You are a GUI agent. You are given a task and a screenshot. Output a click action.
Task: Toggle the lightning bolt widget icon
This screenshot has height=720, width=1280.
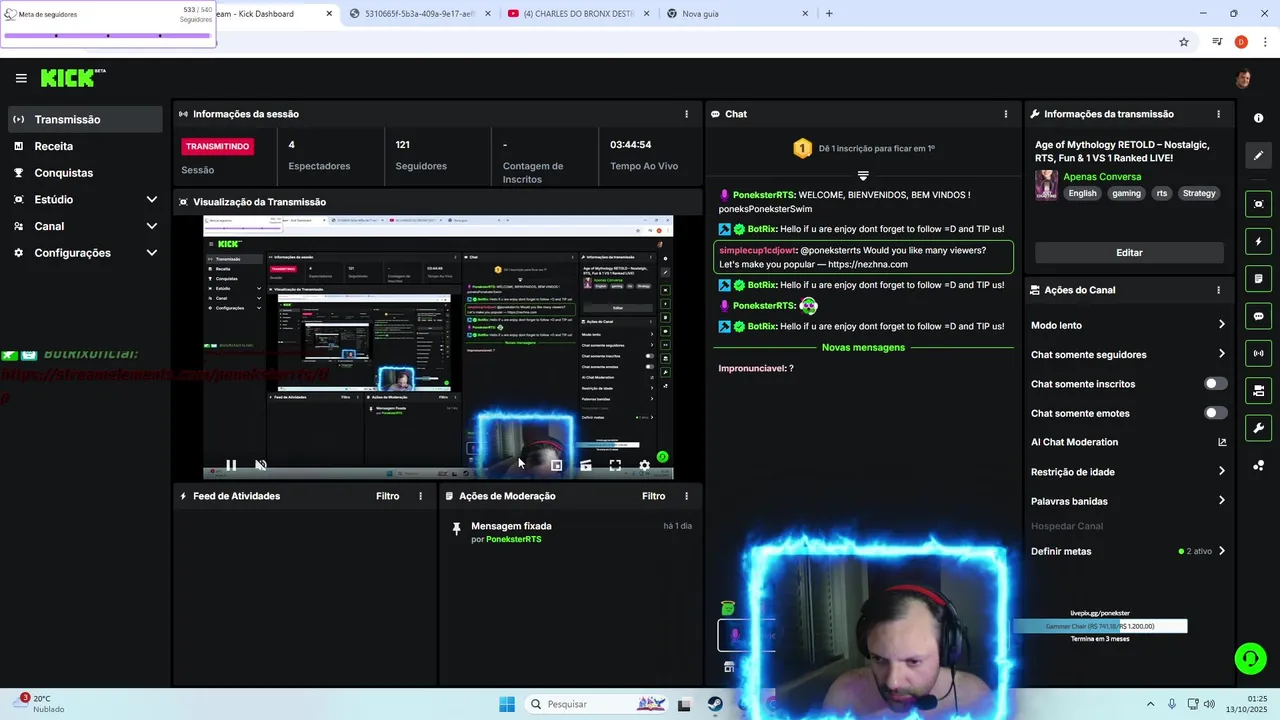(x=1258, y=241)
